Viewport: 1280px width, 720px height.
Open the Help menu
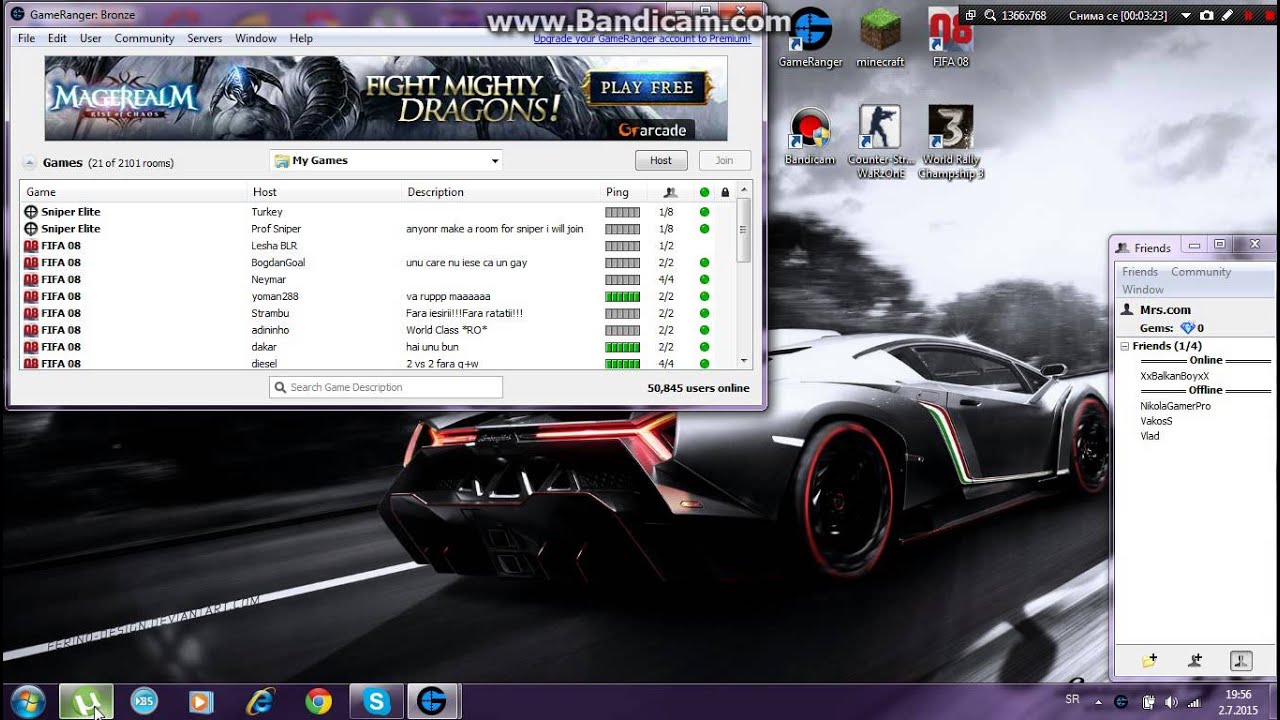point(301,38)
